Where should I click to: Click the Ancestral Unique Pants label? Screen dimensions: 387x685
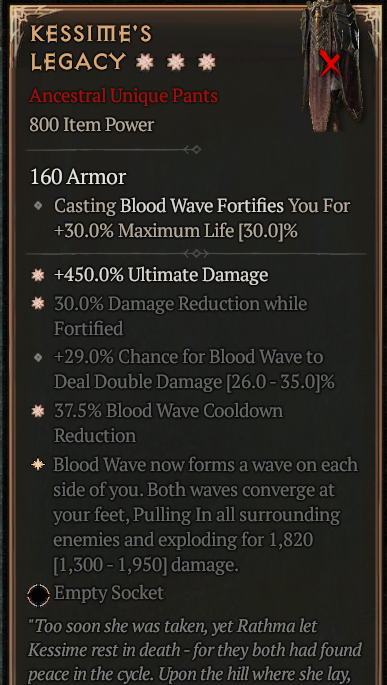click(124, 96)
